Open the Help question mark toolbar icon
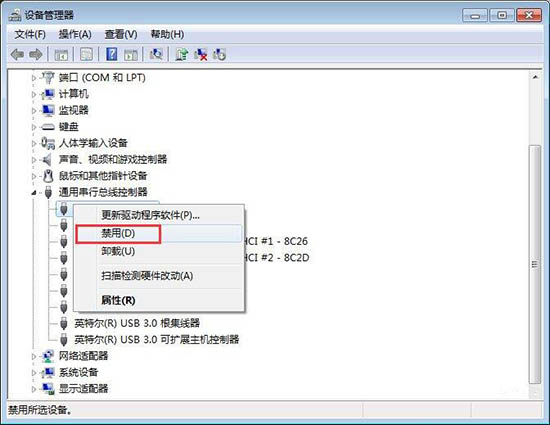This screenshot has height=425, width=550. pyautogui.click(x=112, y=54)
